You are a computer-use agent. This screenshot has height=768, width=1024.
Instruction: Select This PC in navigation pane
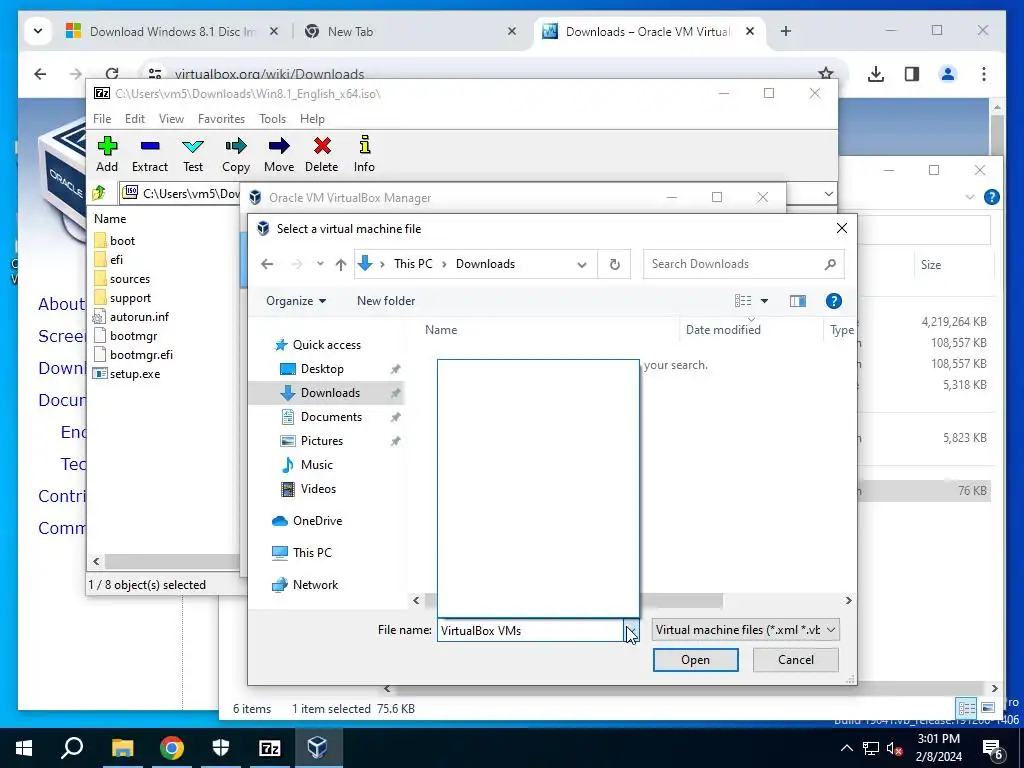tap(312, 552)
